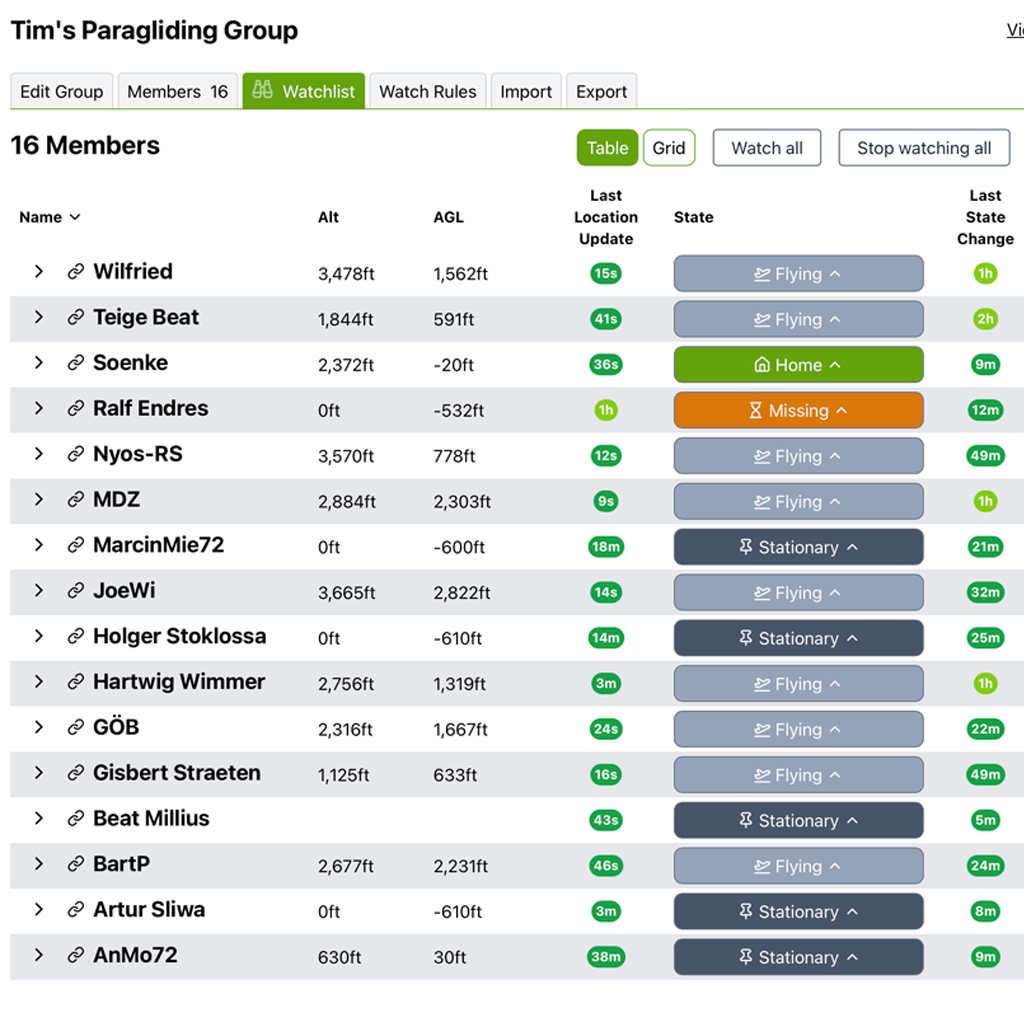
Task: Go to the Members tab
Action: [x=177, y=92]
